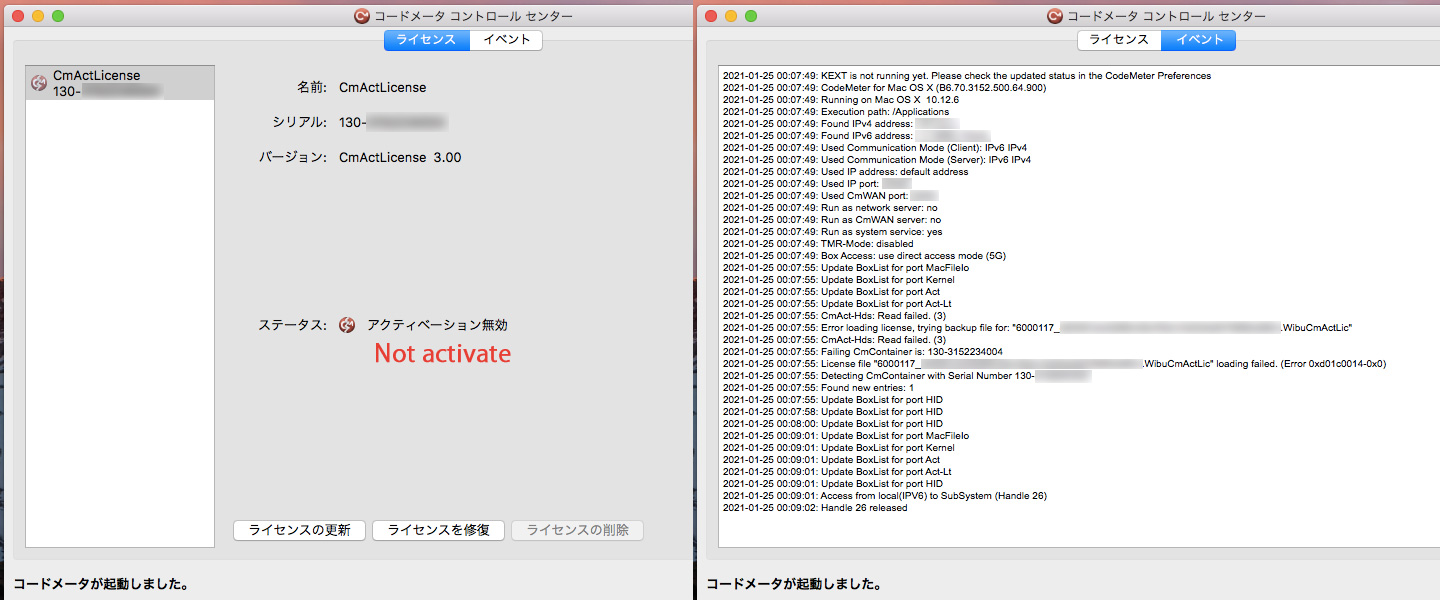1440x600 pixels.
Task: Click the 'Detecting CmContainer with Serial Number' log line
Action: coord(907,376)
